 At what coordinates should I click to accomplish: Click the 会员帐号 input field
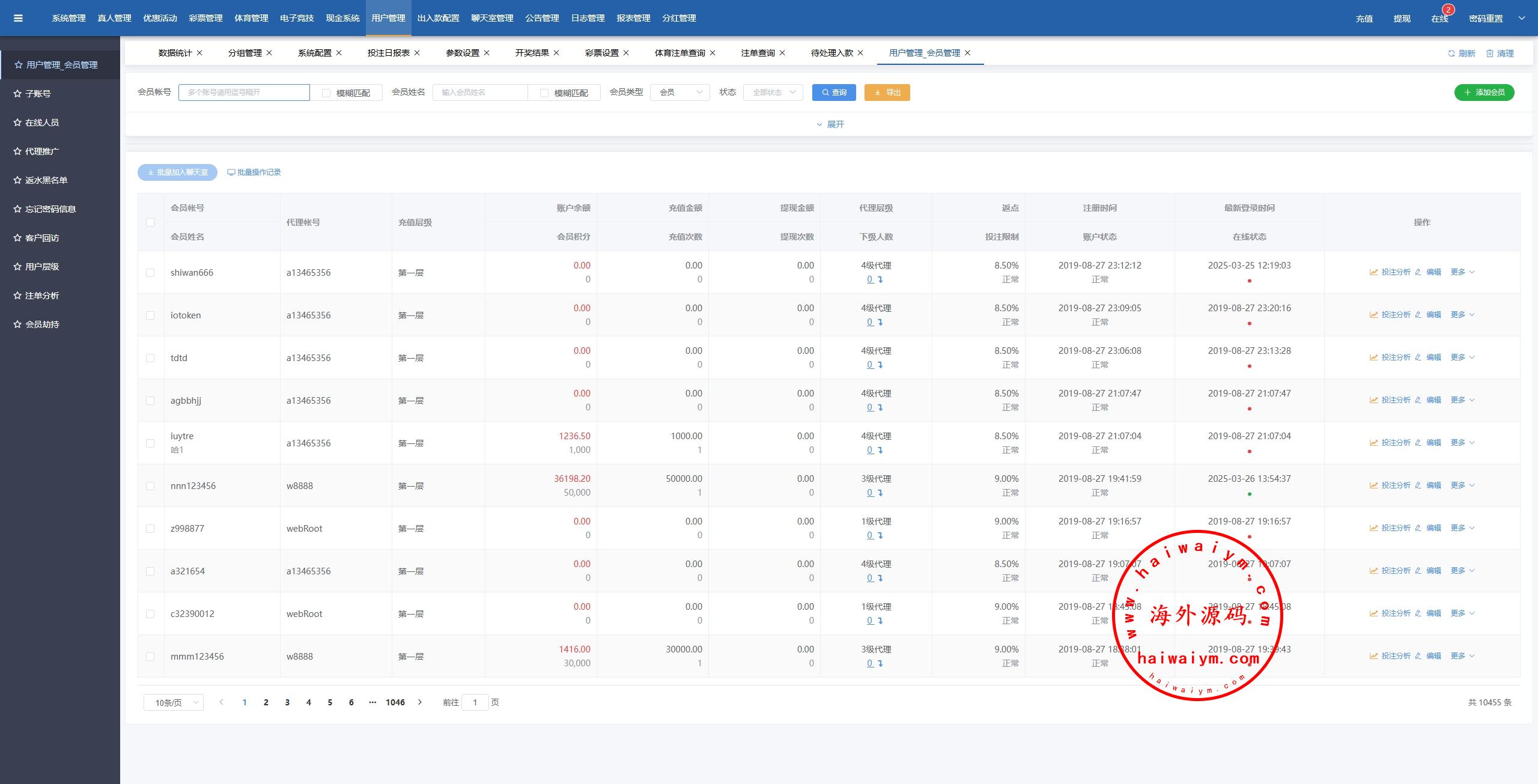(244, 93)
